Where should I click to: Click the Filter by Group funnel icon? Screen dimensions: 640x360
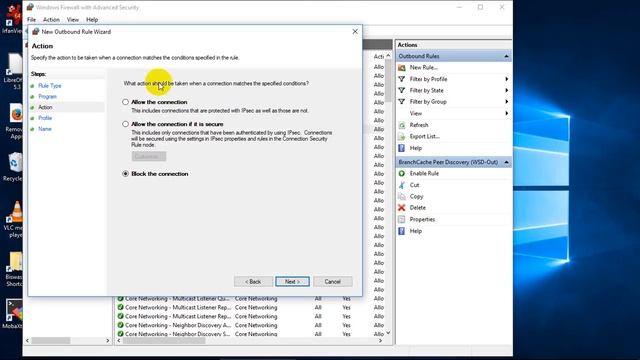(402, 102)
